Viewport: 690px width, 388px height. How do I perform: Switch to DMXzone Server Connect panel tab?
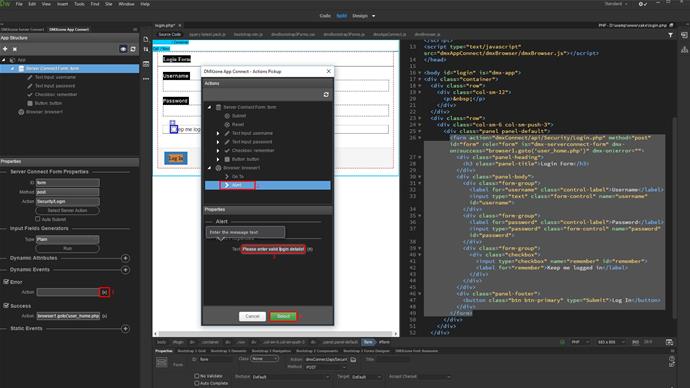23,29
